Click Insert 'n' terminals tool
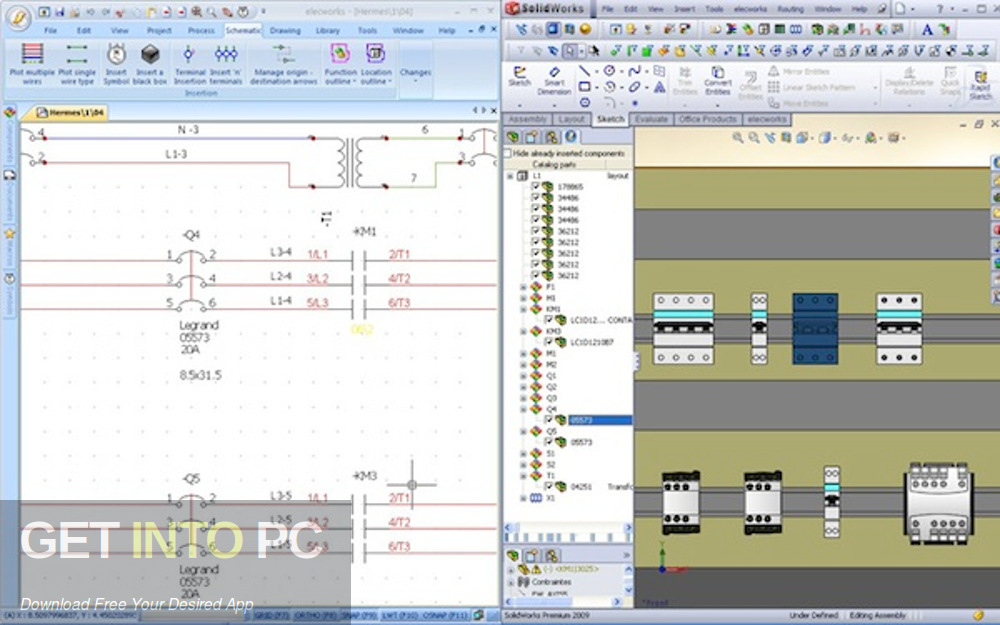The image size is (1000, 625). pos(226,64)
